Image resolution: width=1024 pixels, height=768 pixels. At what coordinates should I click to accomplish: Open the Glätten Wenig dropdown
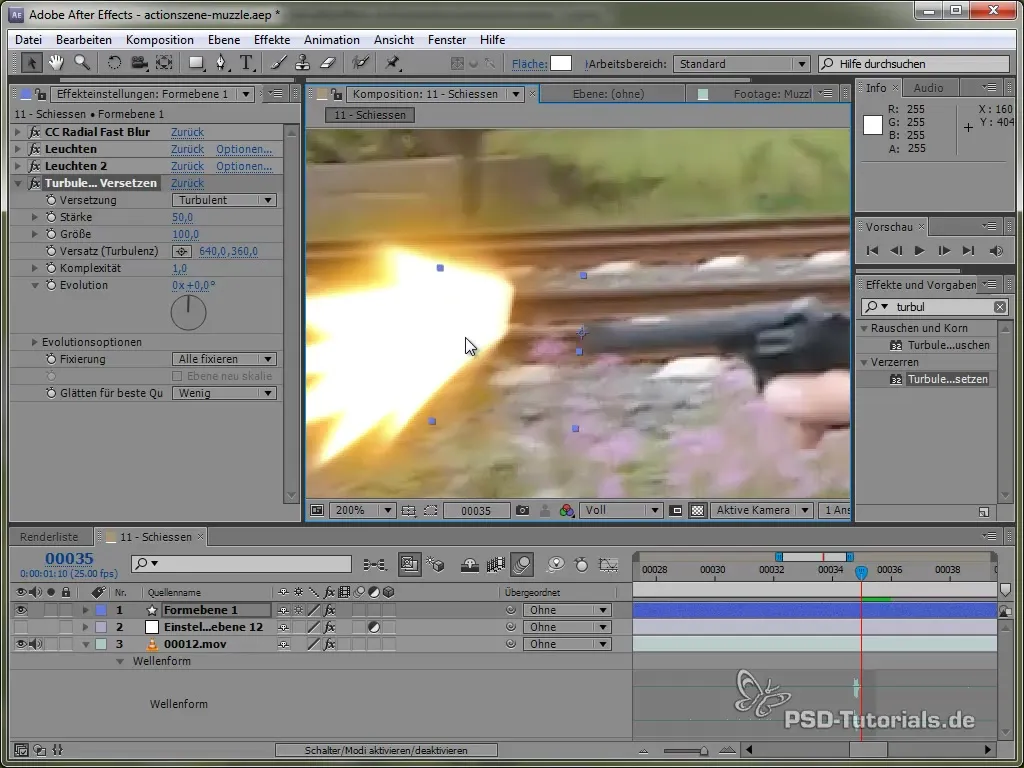click(224, 393)
